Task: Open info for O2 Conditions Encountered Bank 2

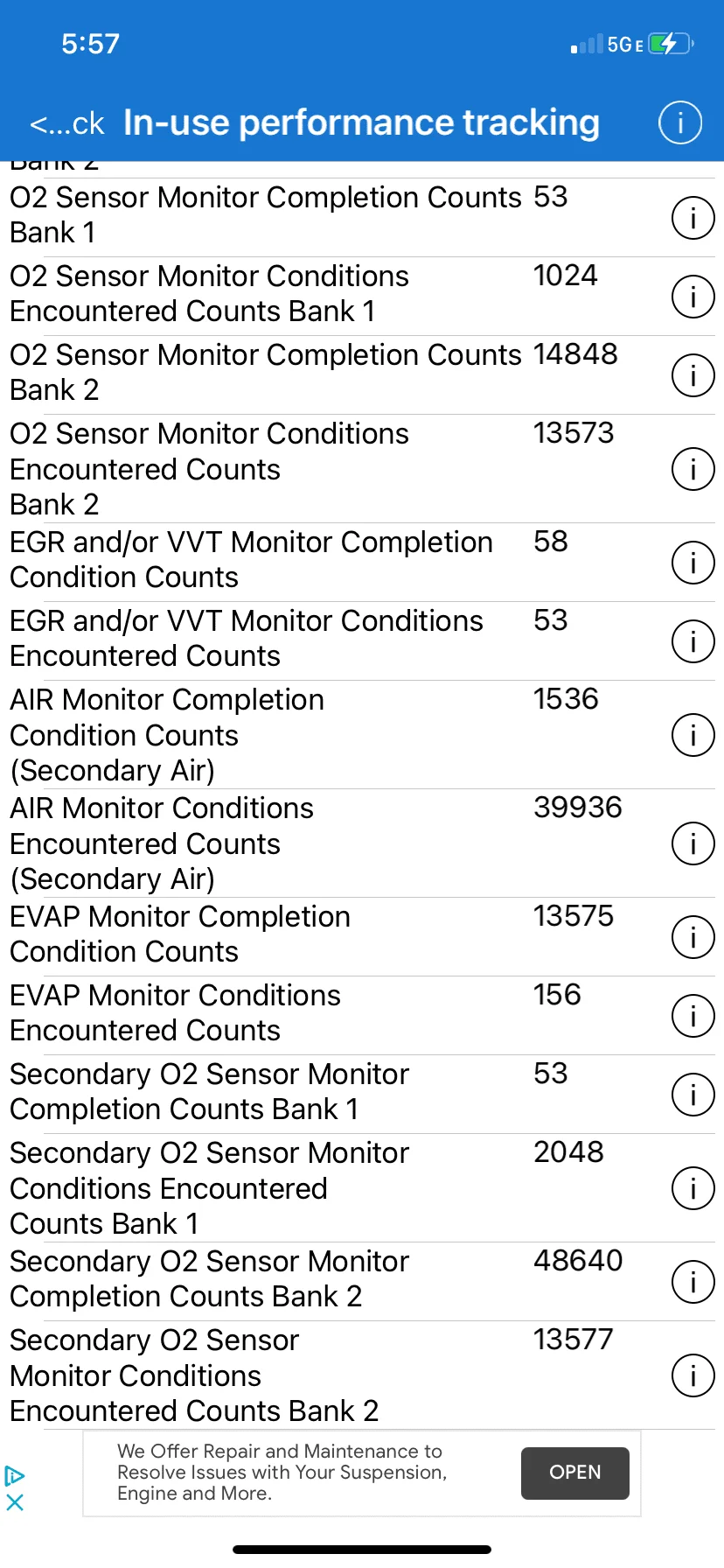Action: coord(693,469)
